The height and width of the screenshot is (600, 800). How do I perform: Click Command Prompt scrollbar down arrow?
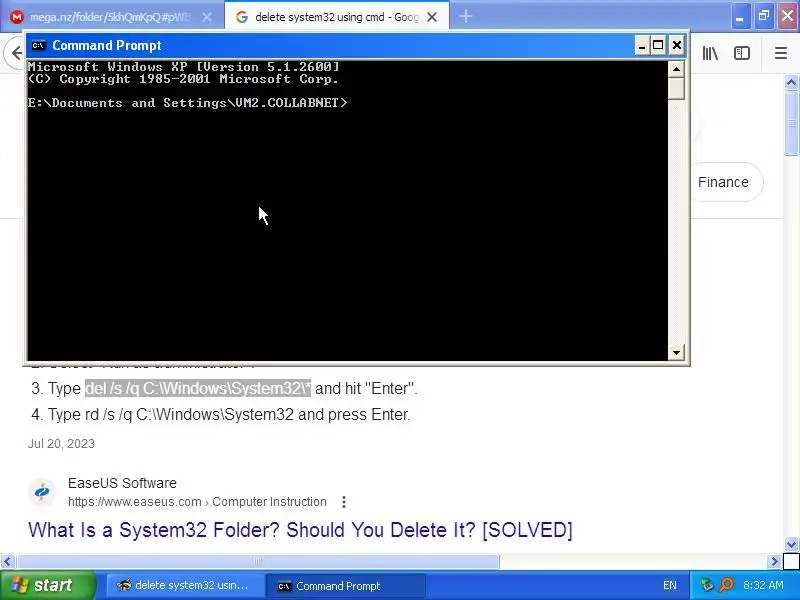676,352
